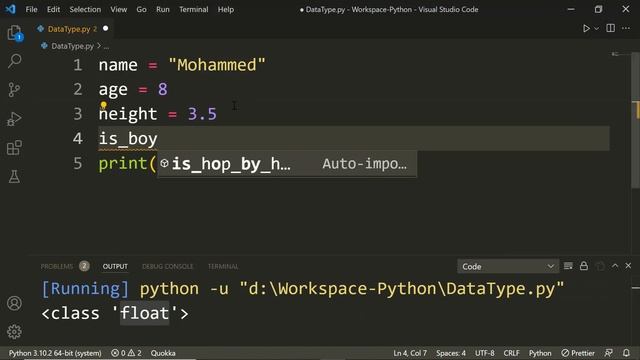Open the View menu
Screen dimensions: 640x360
click(x=118, y=9)
